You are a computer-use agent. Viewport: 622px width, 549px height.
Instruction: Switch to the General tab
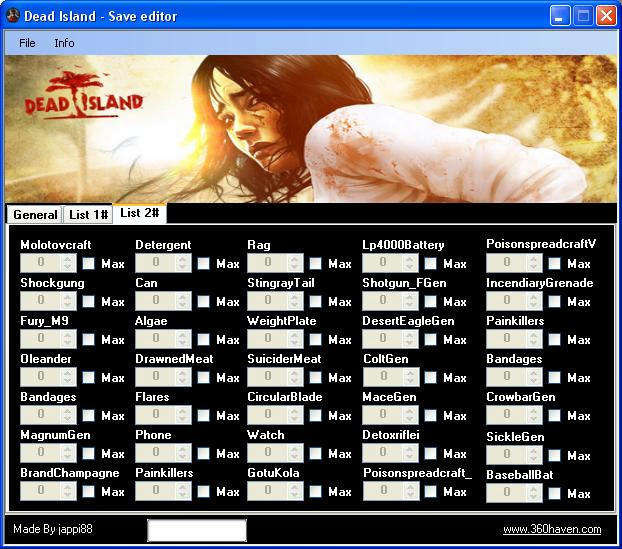pos(35,215)
